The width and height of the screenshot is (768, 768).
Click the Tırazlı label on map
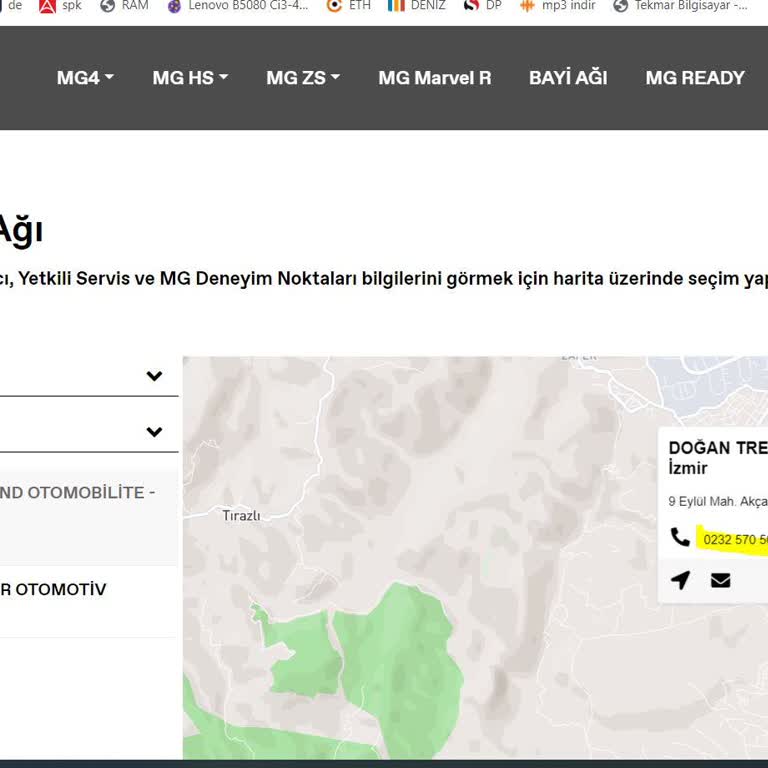pos(241,515)
